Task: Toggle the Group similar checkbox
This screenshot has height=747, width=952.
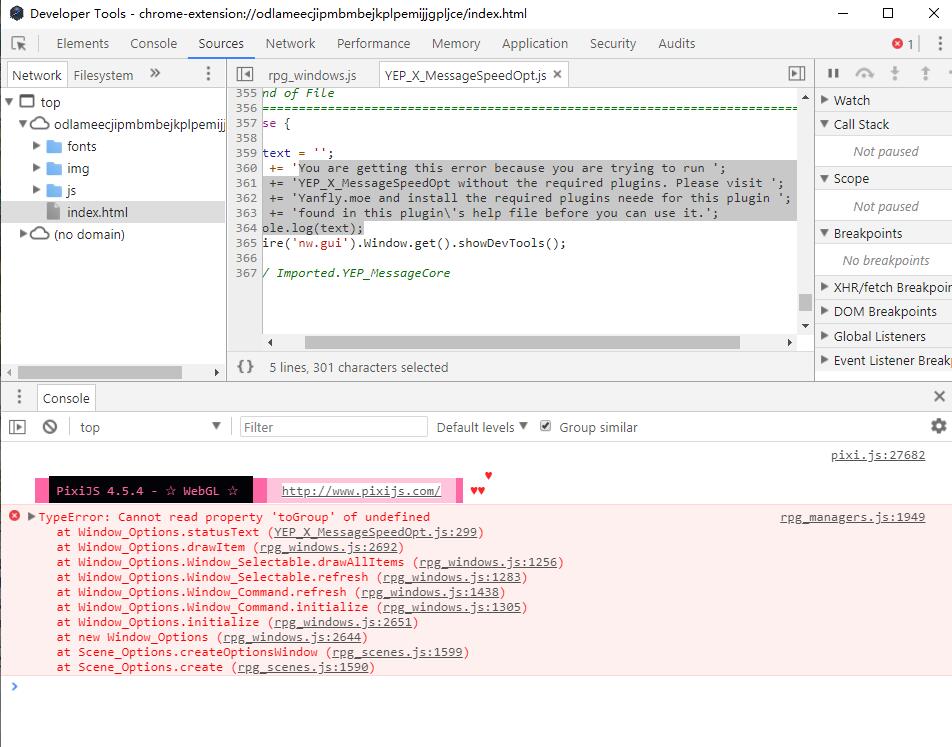Action: click(x=546, y=426)
